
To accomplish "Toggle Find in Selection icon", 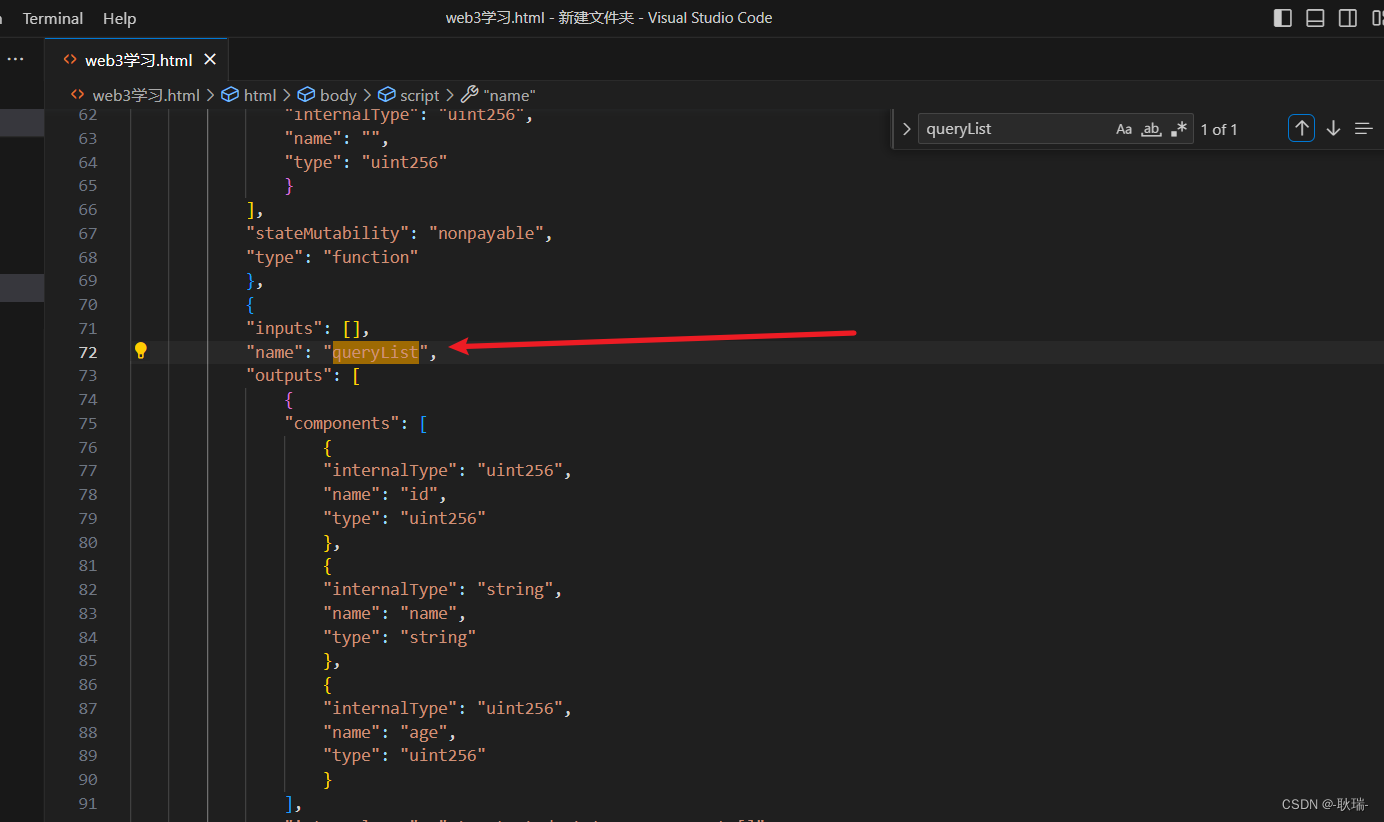I will tap(1364, 129).
